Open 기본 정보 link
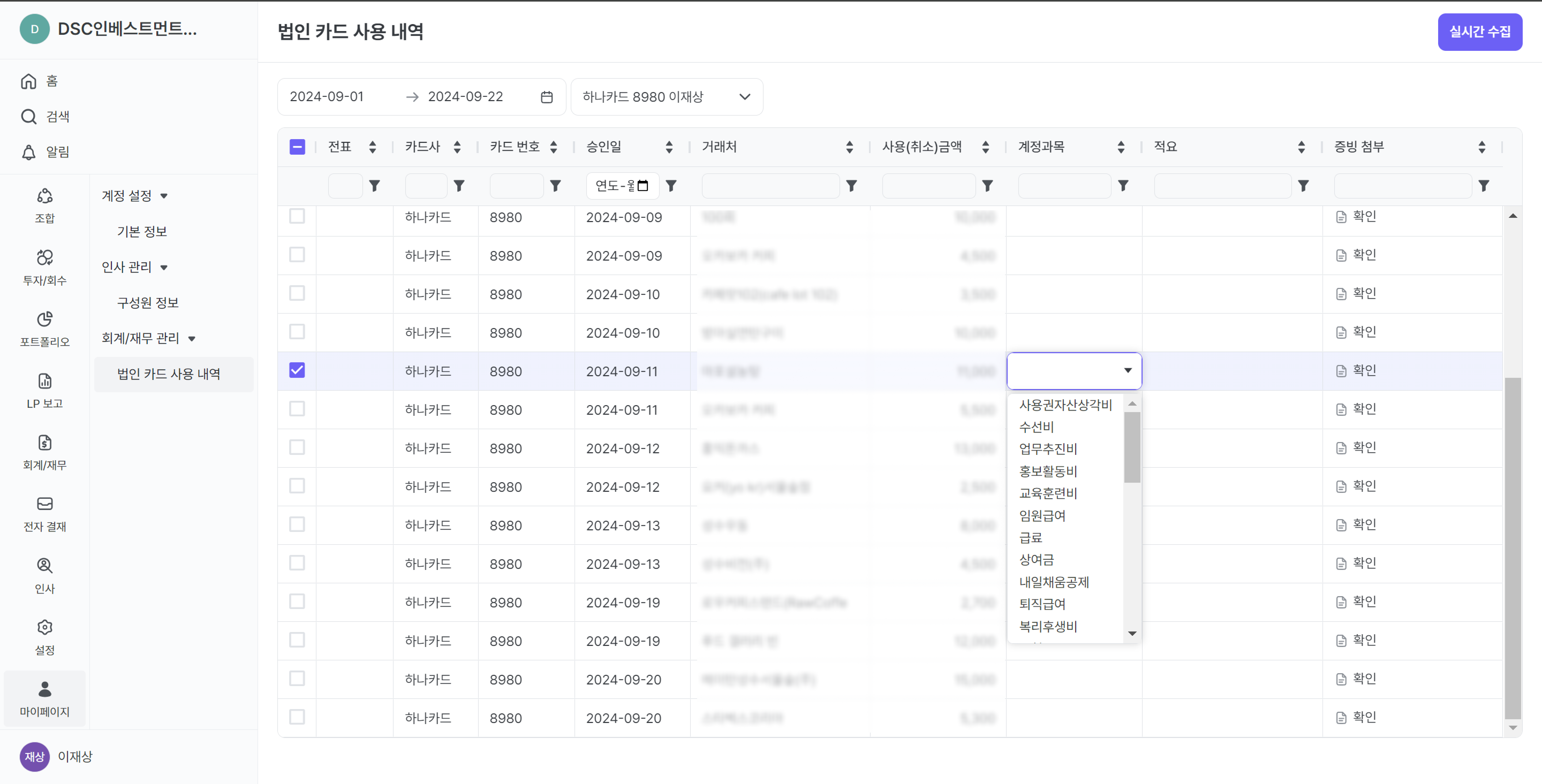 click(x=142, y=232)
